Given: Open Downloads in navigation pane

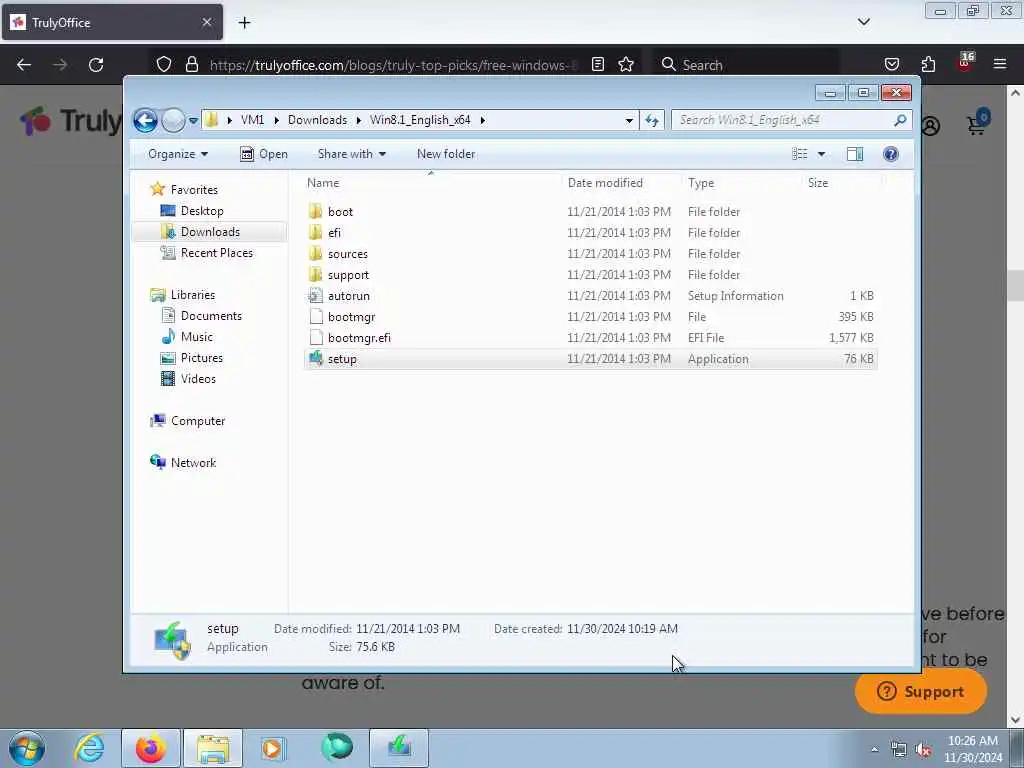Looking at the screenshot, I should (210, 232).
